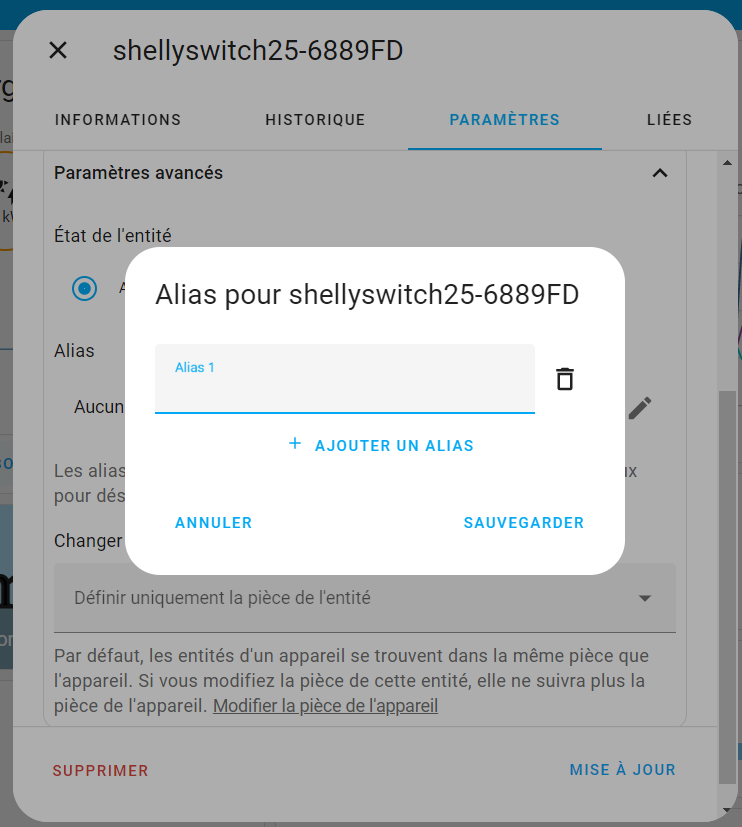Click the pencil icon to edit aliases
Viewport: 742px width, 827px height.
[640, 408]
